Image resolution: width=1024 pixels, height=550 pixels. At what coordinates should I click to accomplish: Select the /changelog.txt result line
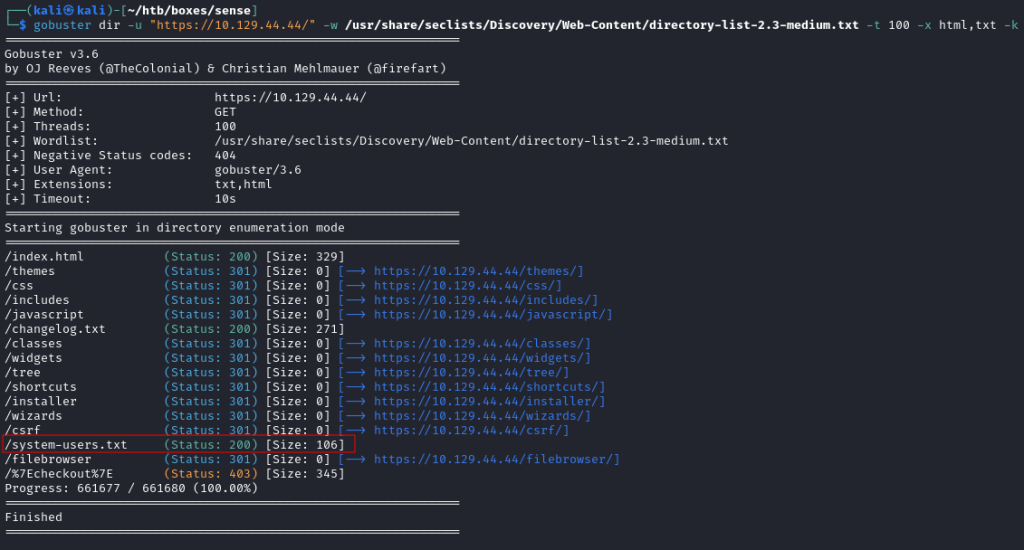174,329
